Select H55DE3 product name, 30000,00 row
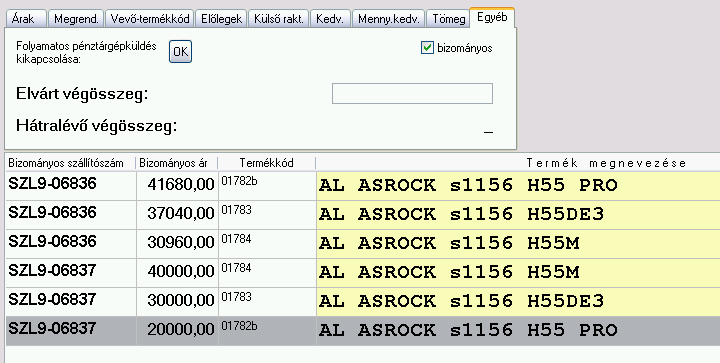This screenshot has width=720, height=363. [518, 302]
